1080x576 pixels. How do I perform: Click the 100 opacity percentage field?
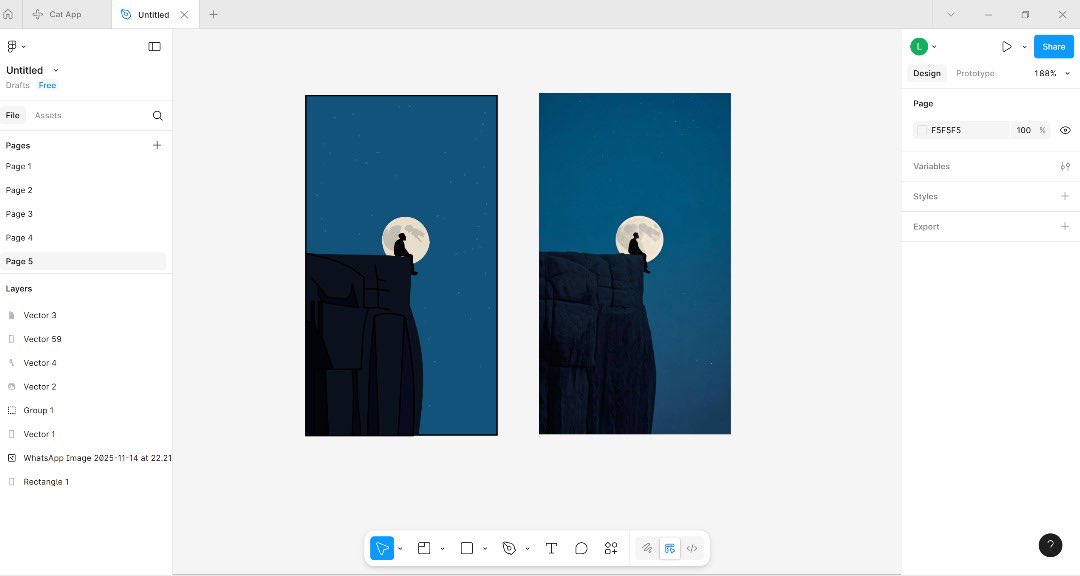coord(1024,130)
